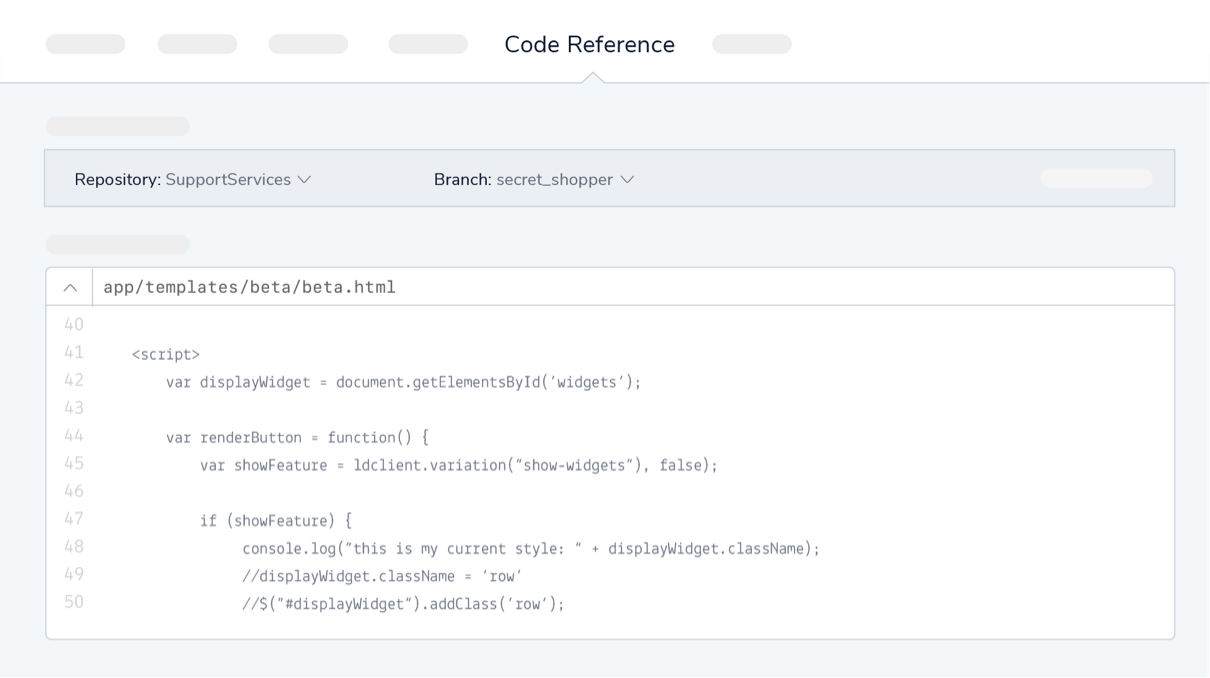This screenshot has height=678, width=1210.
Task: Switch to the Code Reference tab
Action: click(590, 44)
